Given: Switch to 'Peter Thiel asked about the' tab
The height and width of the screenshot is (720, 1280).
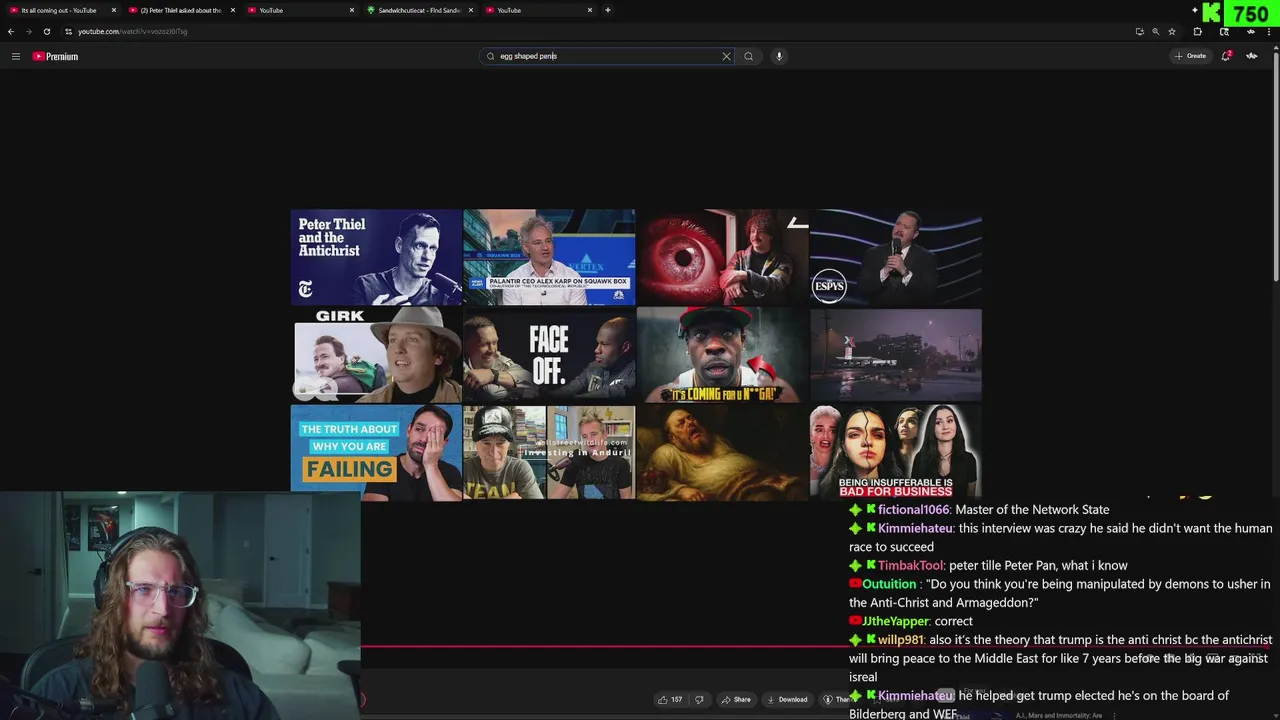Looking at the screenshot, I should tap(180, 10).
